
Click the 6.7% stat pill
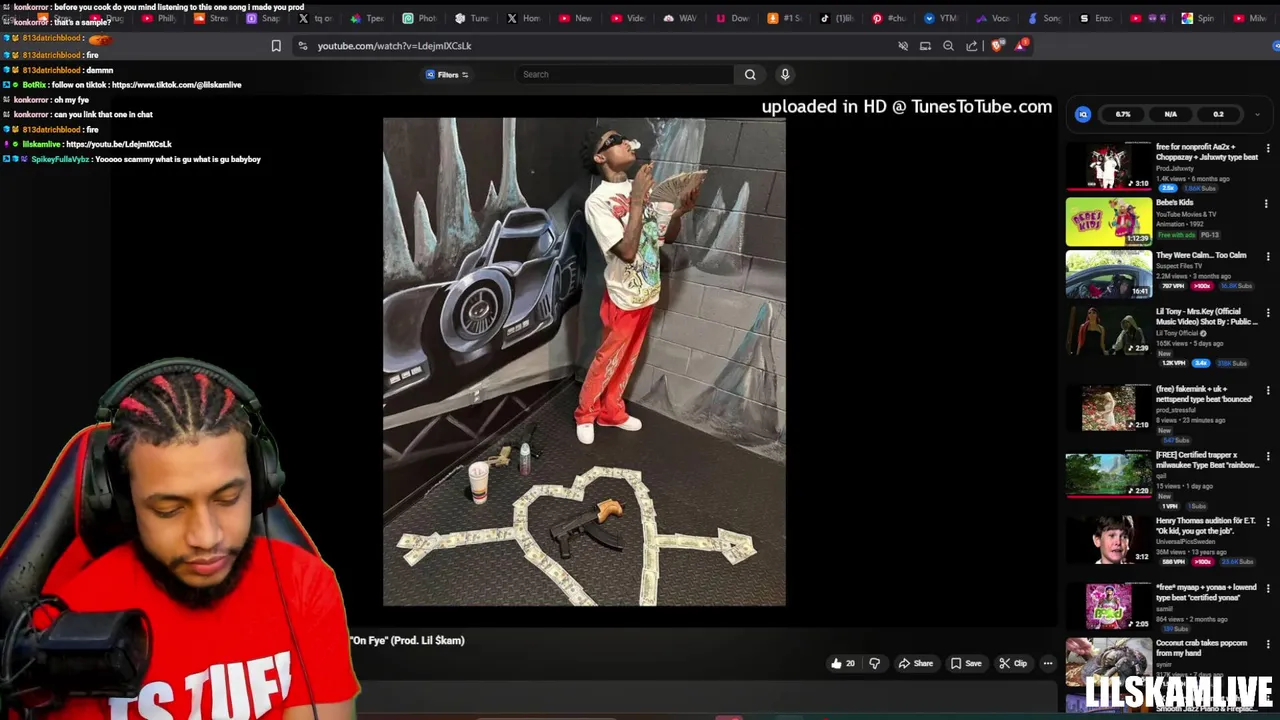tap(1123, 114)
